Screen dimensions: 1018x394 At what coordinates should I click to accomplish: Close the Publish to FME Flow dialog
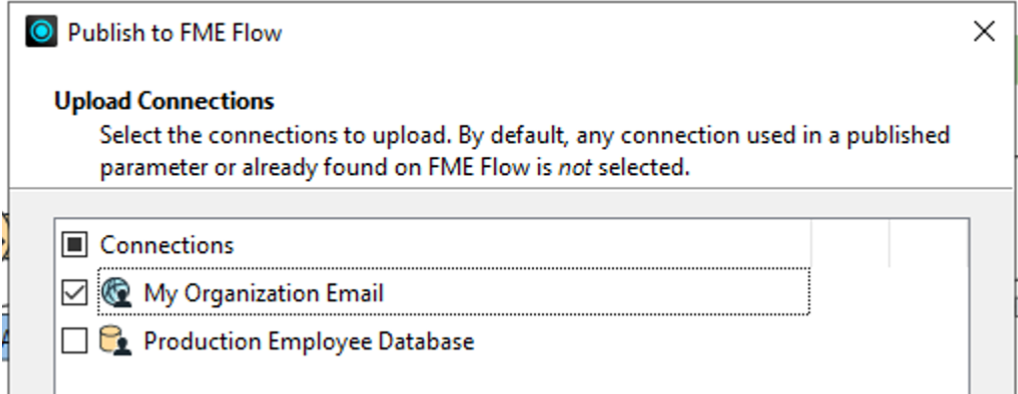click(984, 31)
